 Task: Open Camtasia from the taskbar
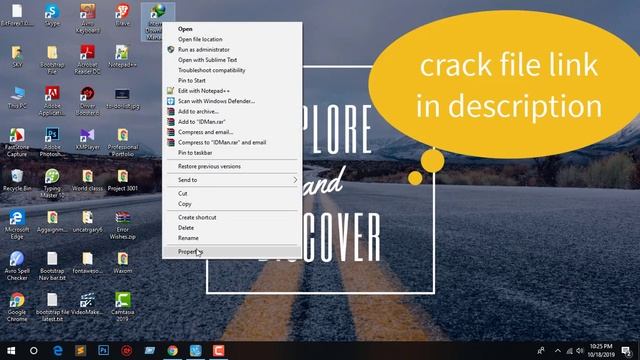(x=218, y=351)
